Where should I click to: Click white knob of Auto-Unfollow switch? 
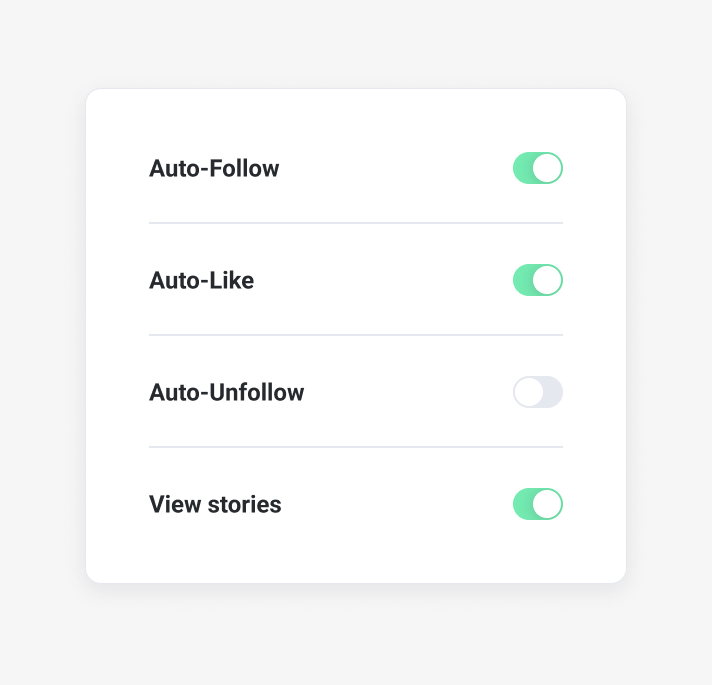pyautogui.click(x=529, y=392)
